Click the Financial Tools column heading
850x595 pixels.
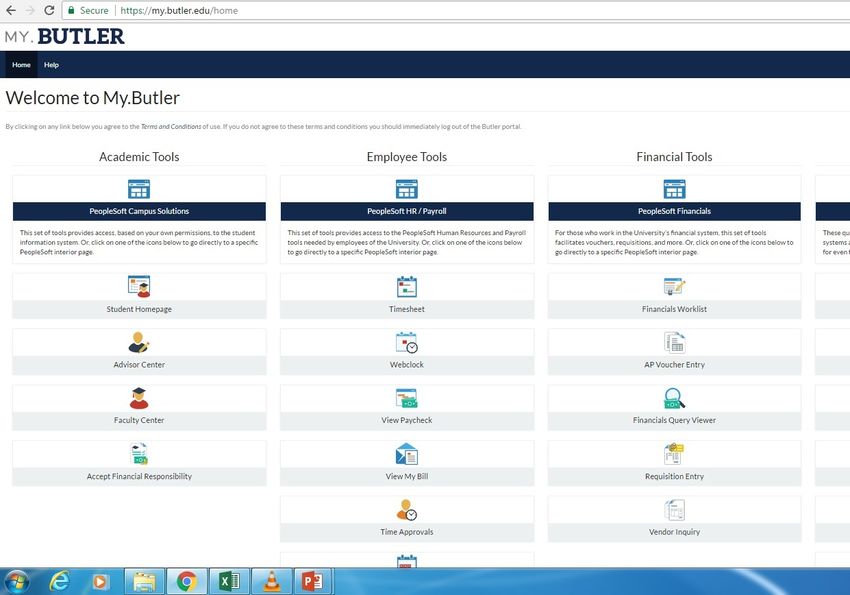click(674, 157)
